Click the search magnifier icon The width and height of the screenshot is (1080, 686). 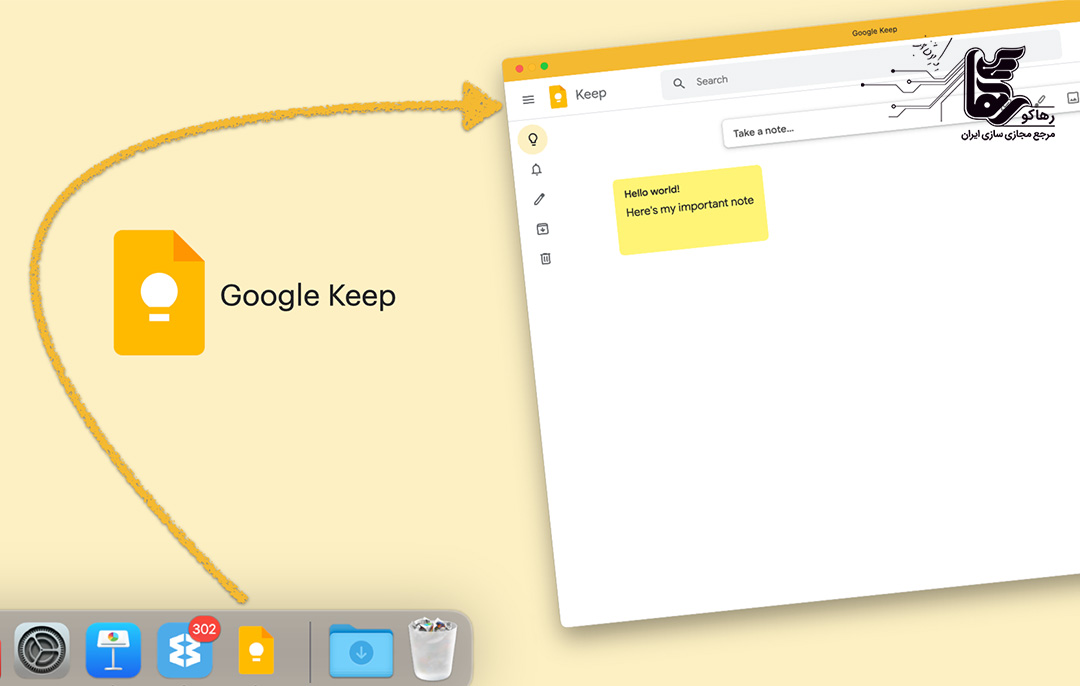coord(679,81)
